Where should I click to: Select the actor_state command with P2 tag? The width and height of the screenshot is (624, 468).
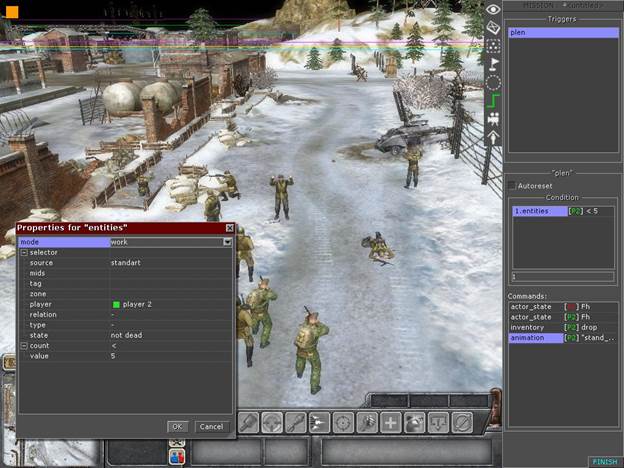(563, 317)
